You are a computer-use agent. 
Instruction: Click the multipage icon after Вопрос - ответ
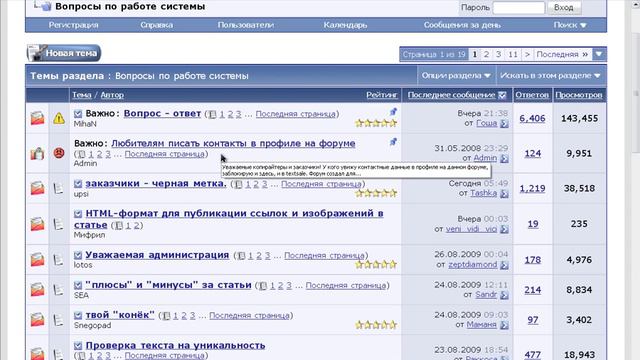pos(212,115)
